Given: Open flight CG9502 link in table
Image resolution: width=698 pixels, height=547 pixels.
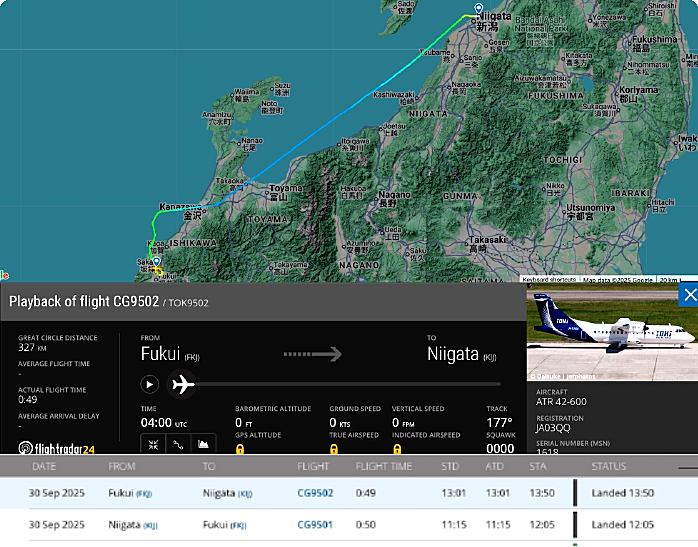Looking at the screenshot, I should 315,493.
